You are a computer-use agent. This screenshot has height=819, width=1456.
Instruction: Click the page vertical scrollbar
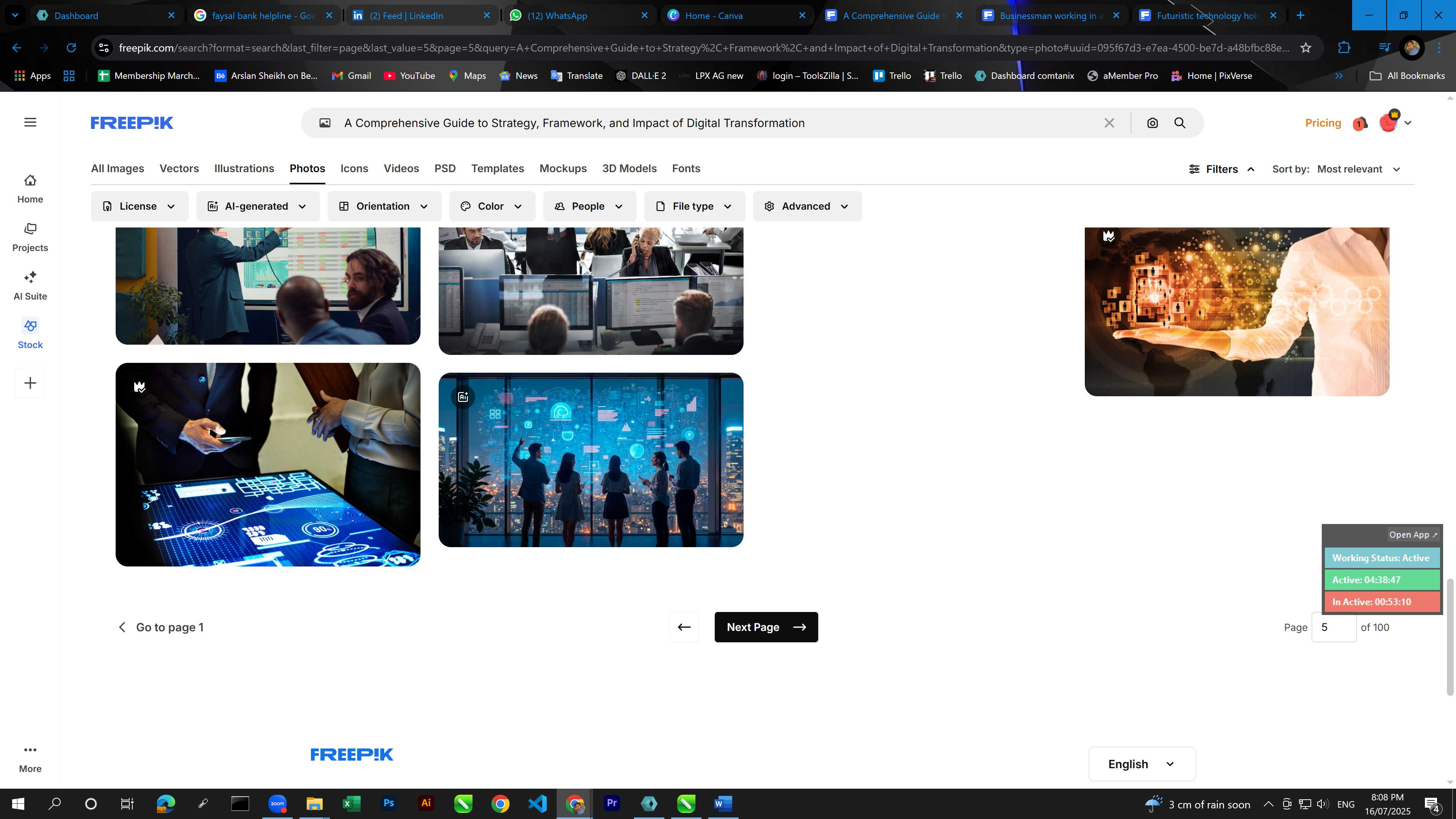coord(1450,637)
